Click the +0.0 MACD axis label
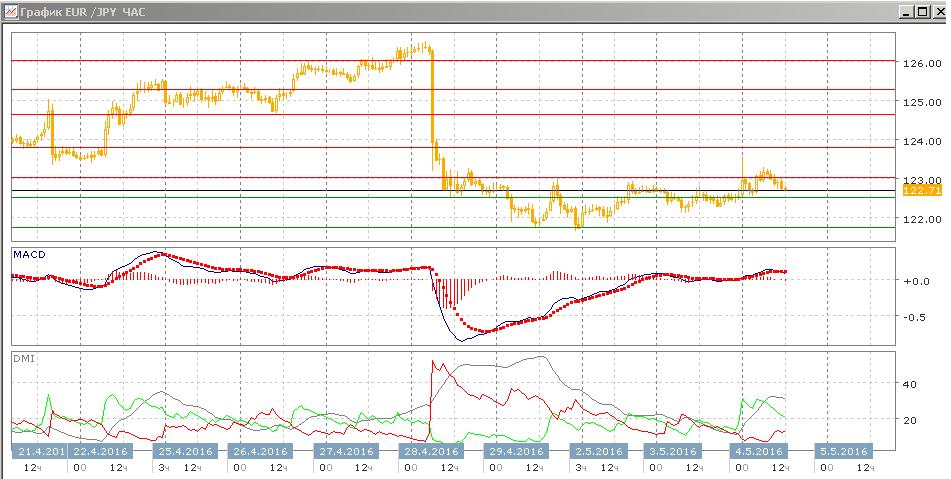 (916, 281)
